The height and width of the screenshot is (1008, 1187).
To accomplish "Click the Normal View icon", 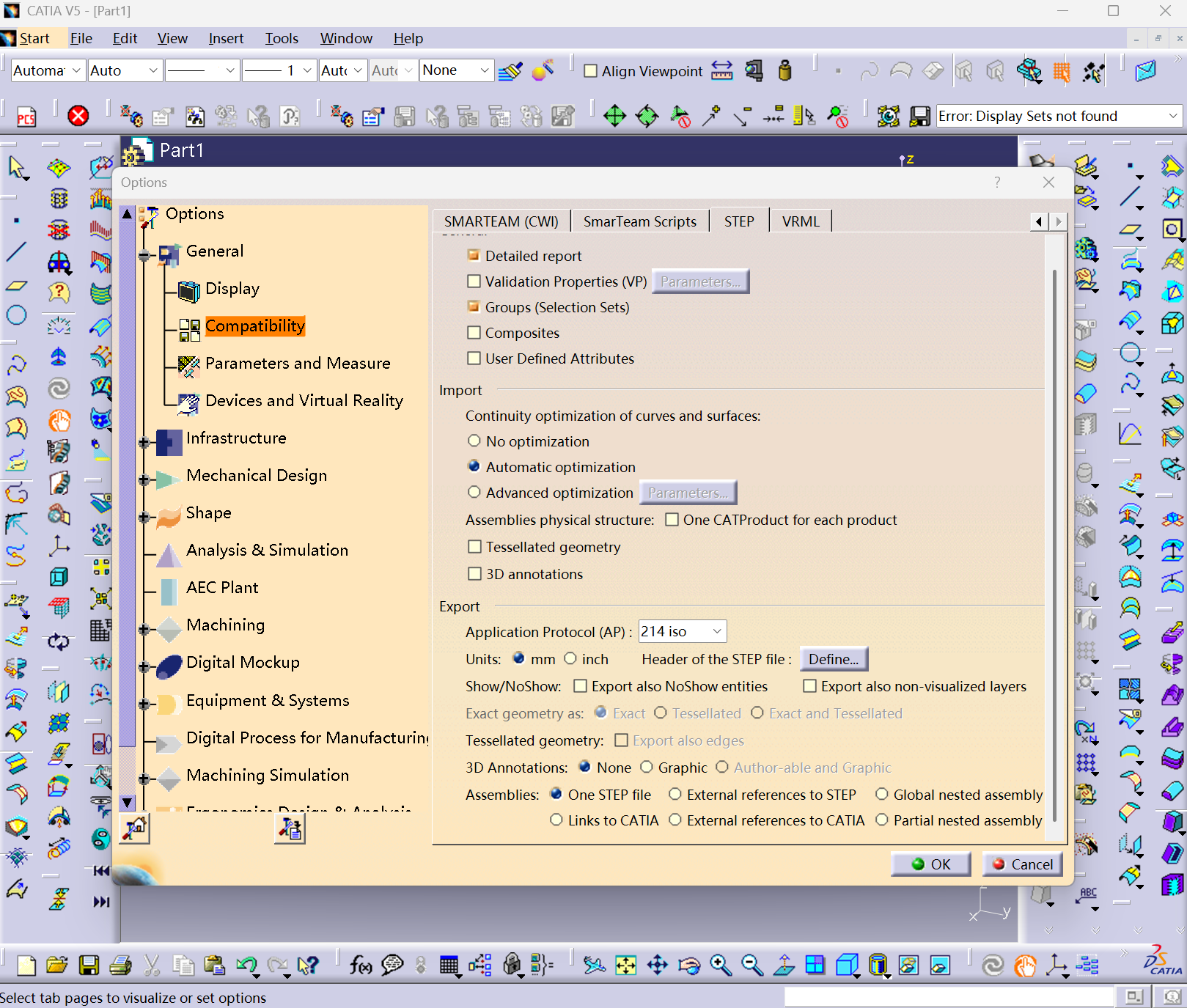I will coord(784,965).
